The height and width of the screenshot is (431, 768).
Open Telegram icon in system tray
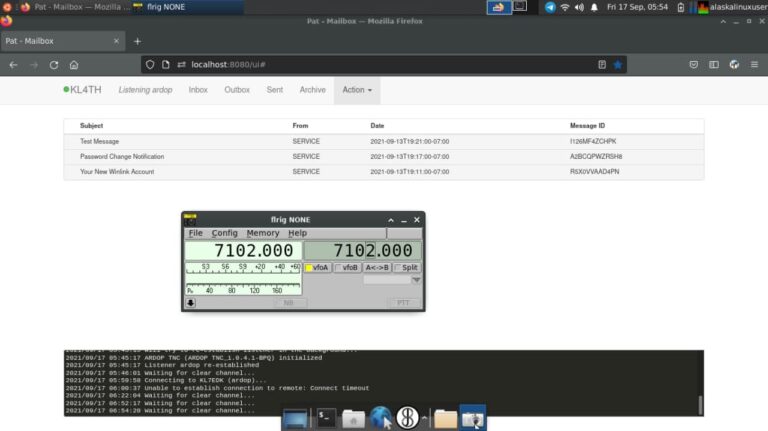(x=549, y=7)
